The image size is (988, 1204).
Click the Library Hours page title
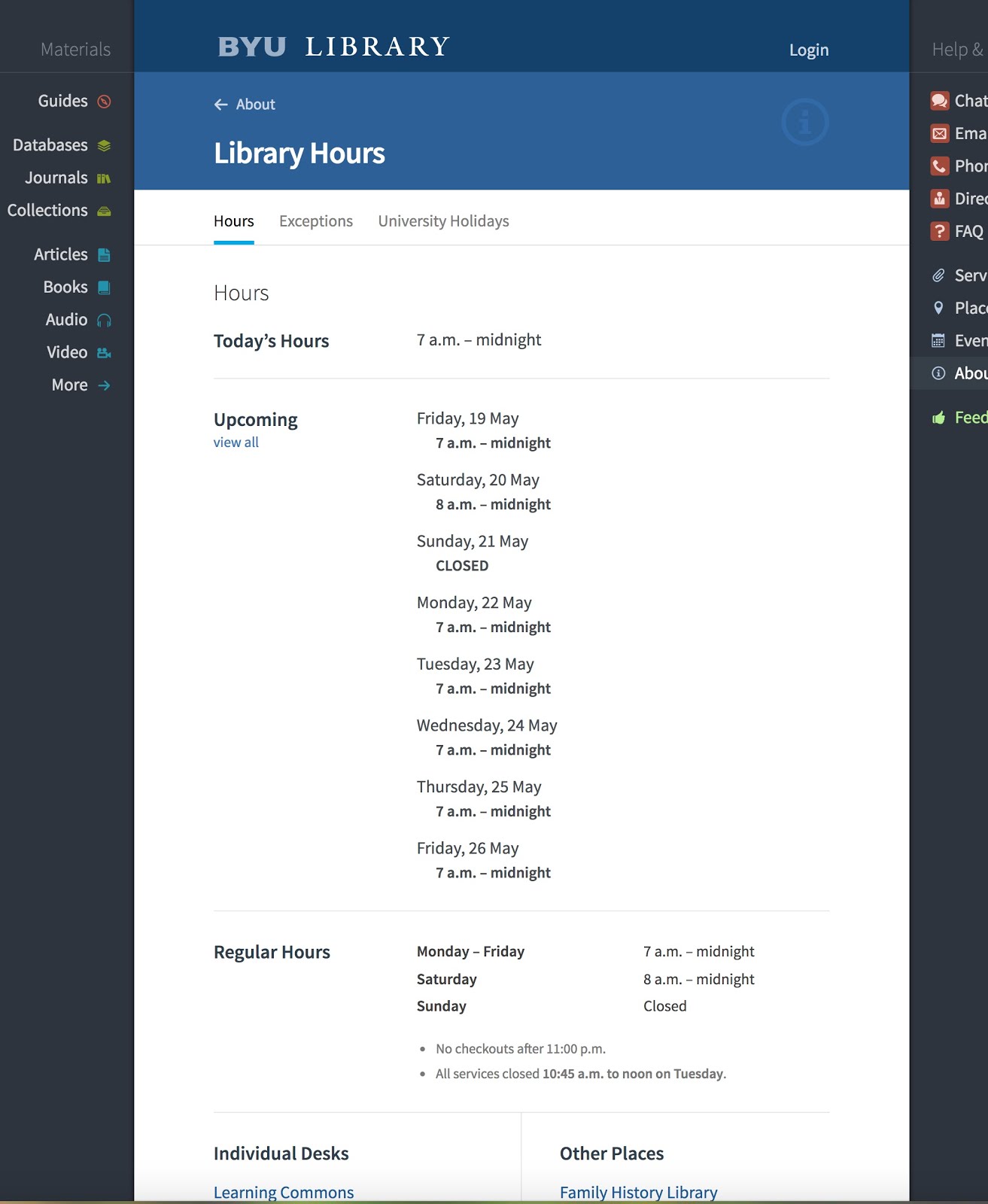299,154
